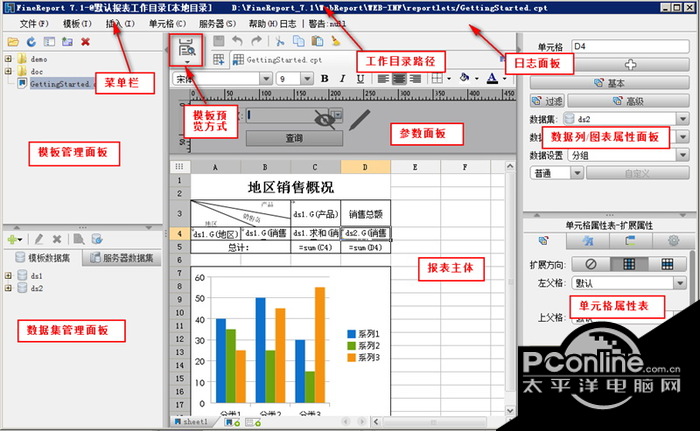This screenshot has width=700, height=431.
Task: Select cell containing =sum(C4)
Action: [315, 247]
